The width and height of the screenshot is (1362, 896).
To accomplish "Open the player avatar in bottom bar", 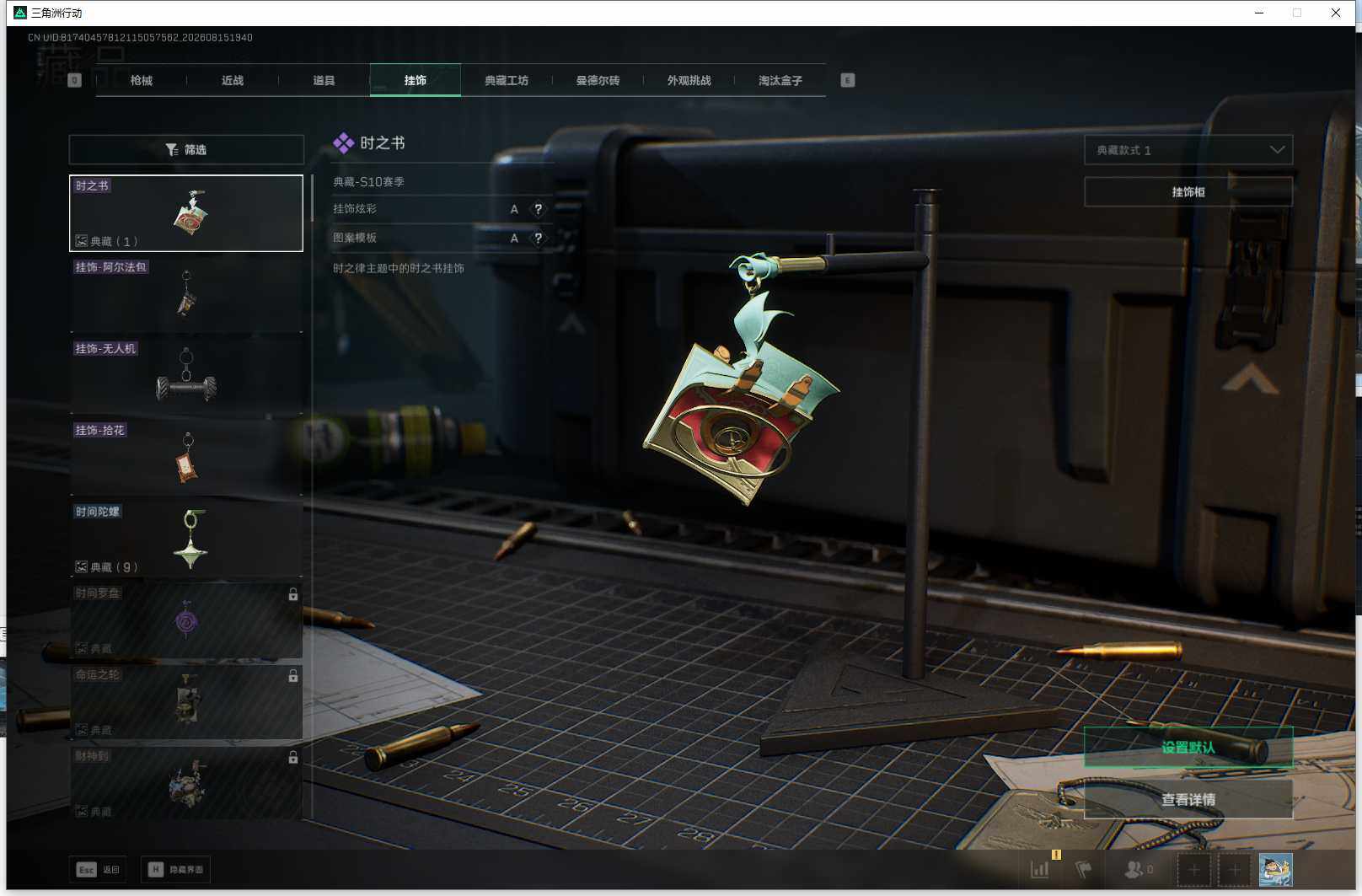I will [x=1275, y=870].
